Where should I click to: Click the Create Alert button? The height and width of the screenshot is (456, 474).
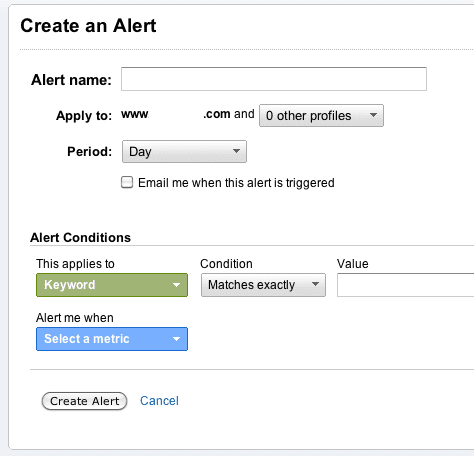tap(84, 401)
